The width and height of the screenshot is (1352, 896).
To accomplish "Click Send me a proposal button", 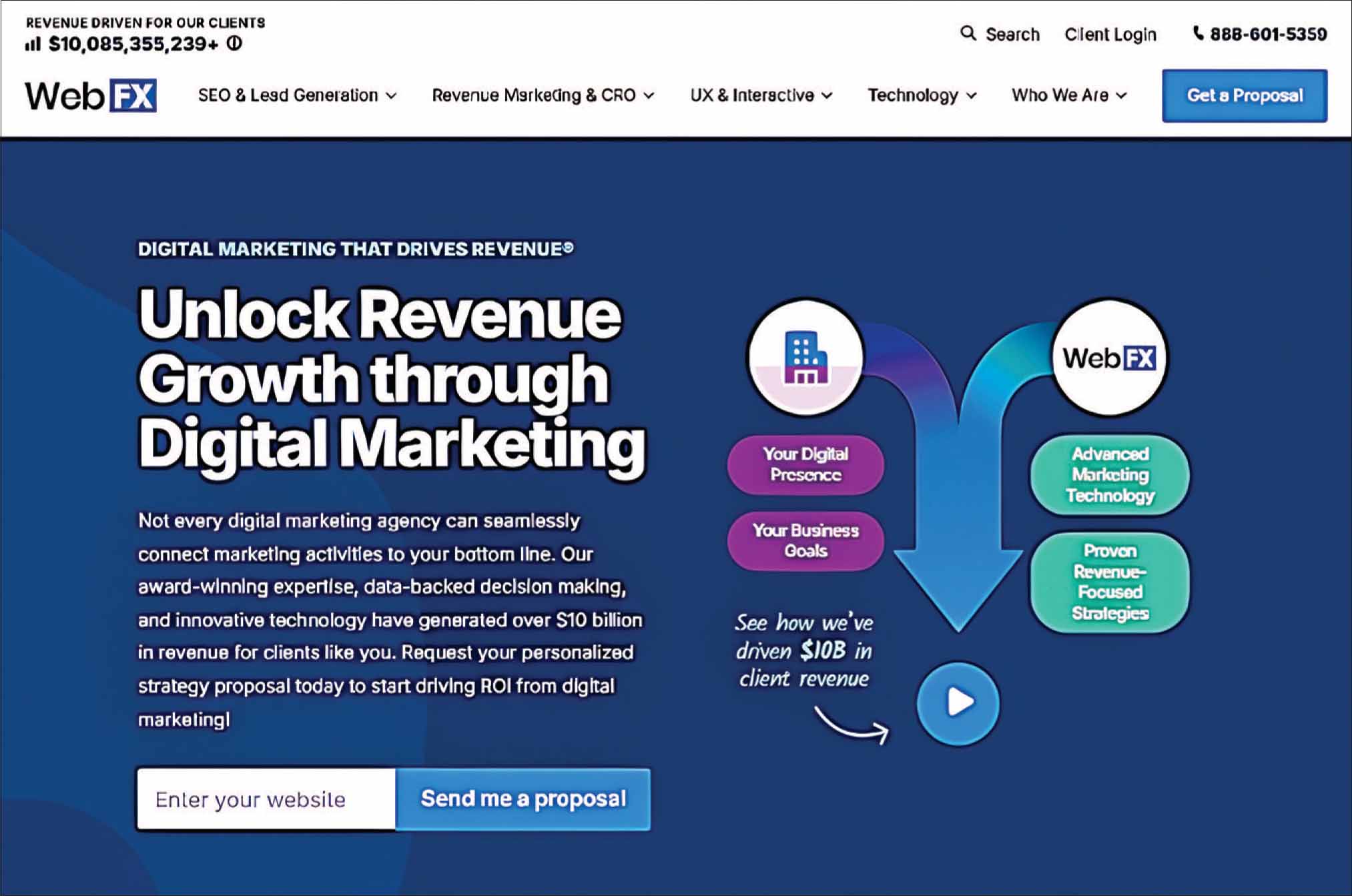I will pos(523,799).
